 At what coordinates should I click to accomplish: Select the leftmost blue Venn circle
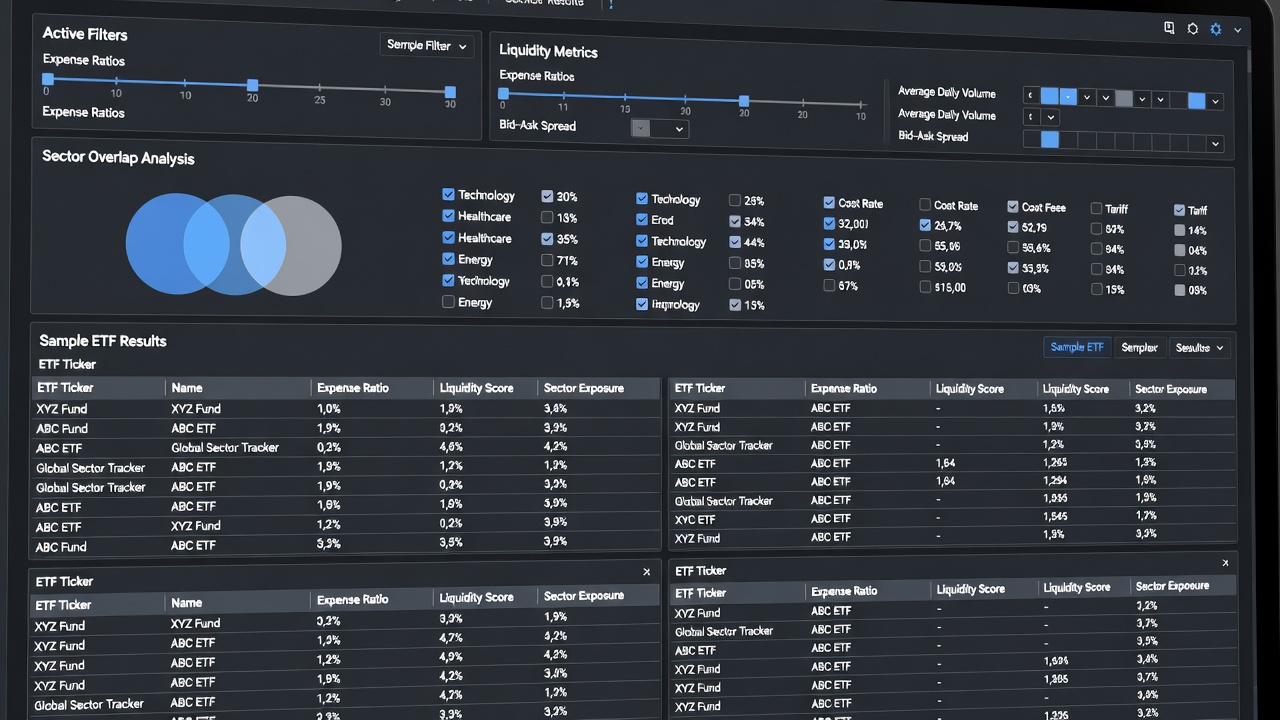(x=176, y=243)
